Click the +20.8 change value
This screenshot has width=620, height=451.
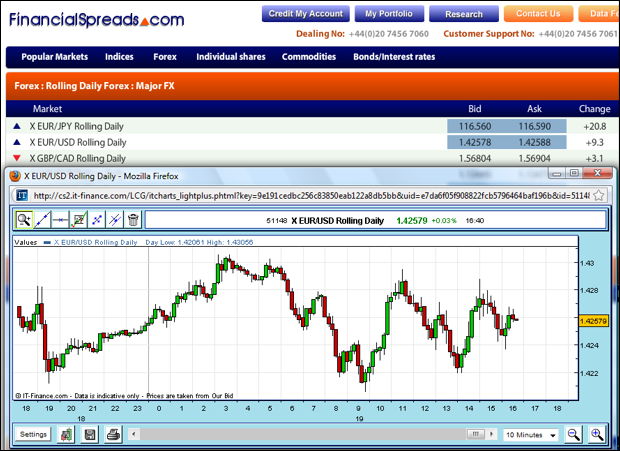595,126
